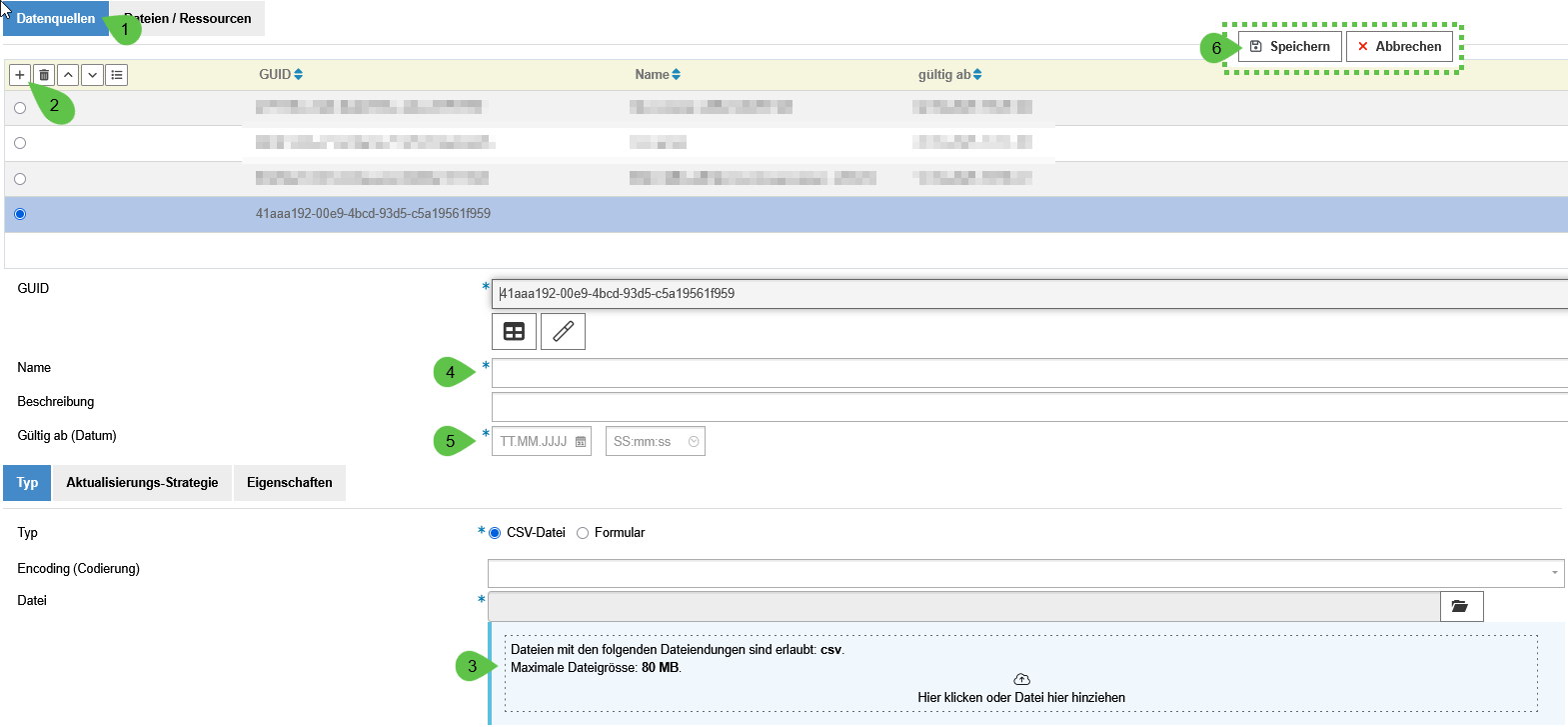1568x727 pixels.
Task: Click the plus icon to add a data source
Action: coord(20,75)
